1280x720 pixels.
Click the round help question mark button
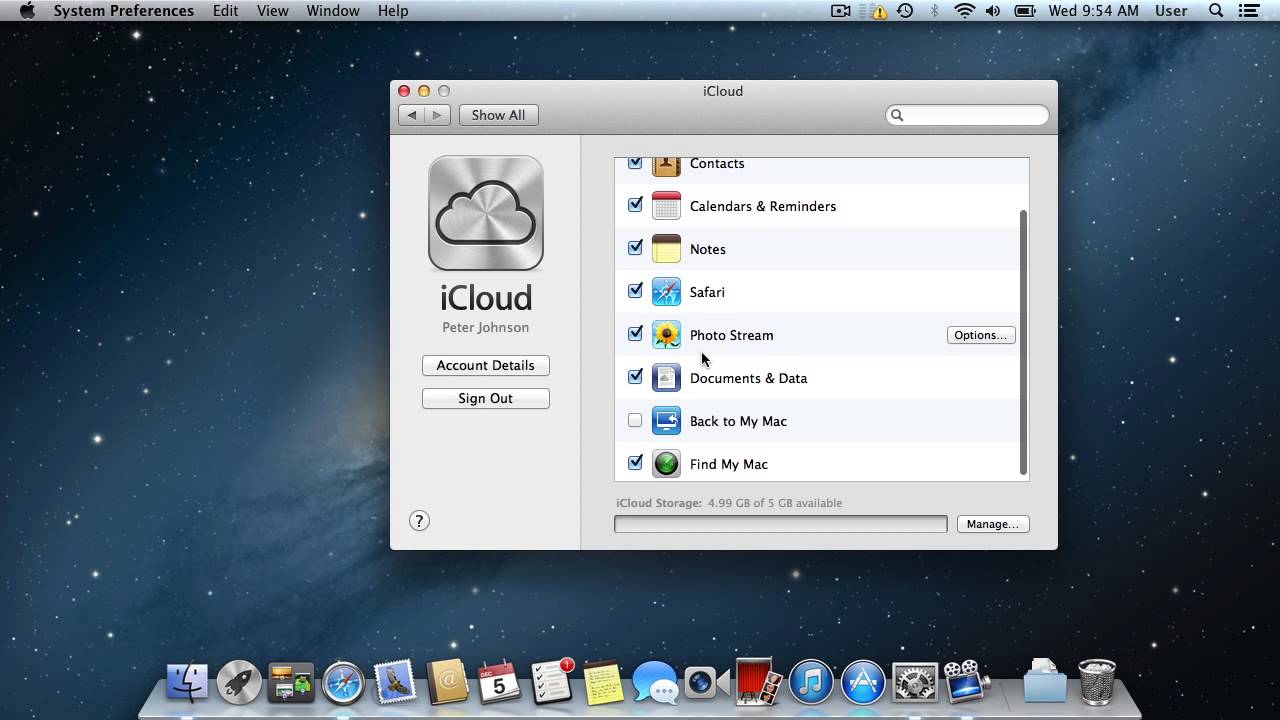[x=419, y=521]
